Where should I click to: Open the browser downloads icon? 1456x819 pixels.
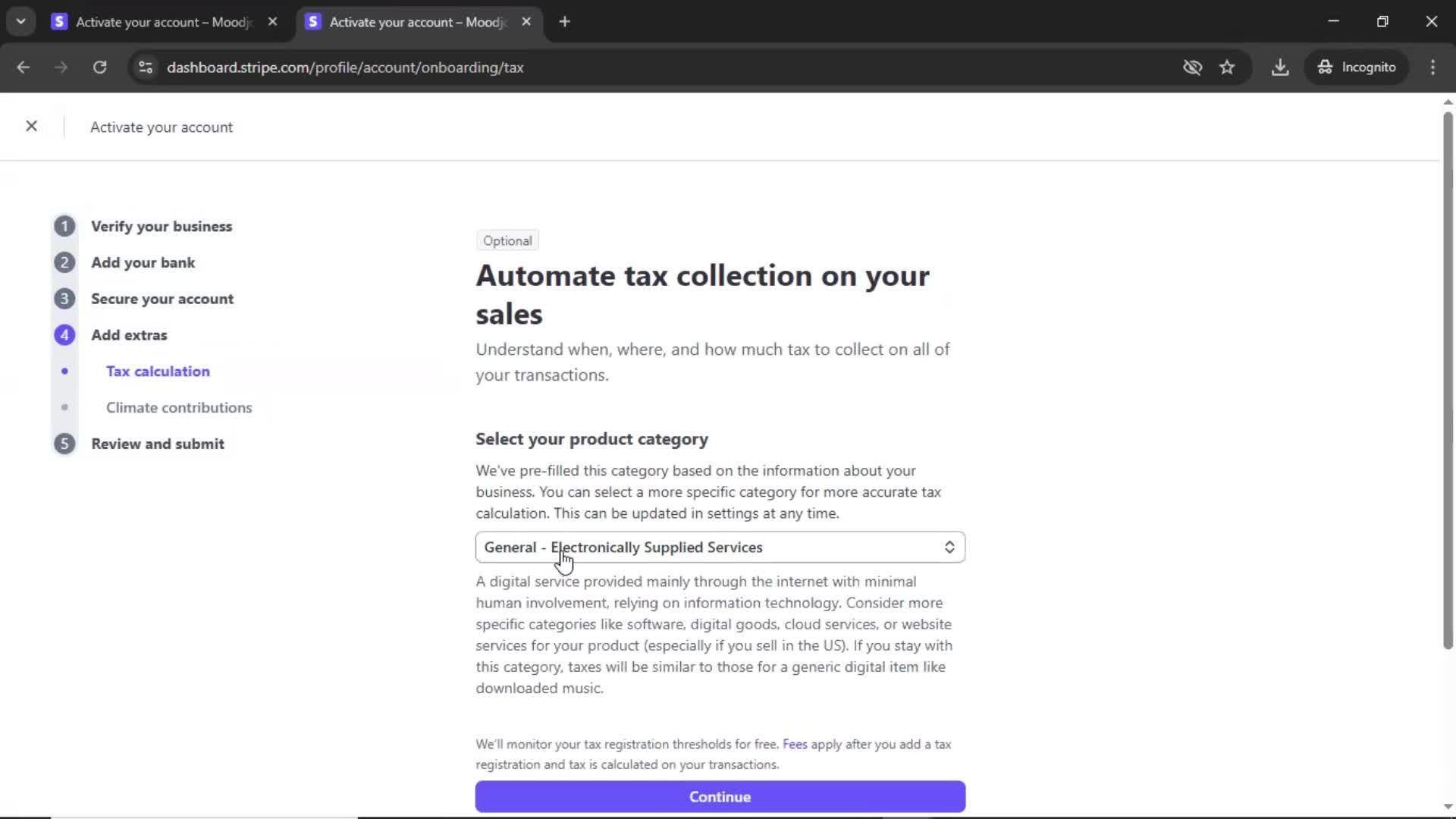click(1280, 67)
